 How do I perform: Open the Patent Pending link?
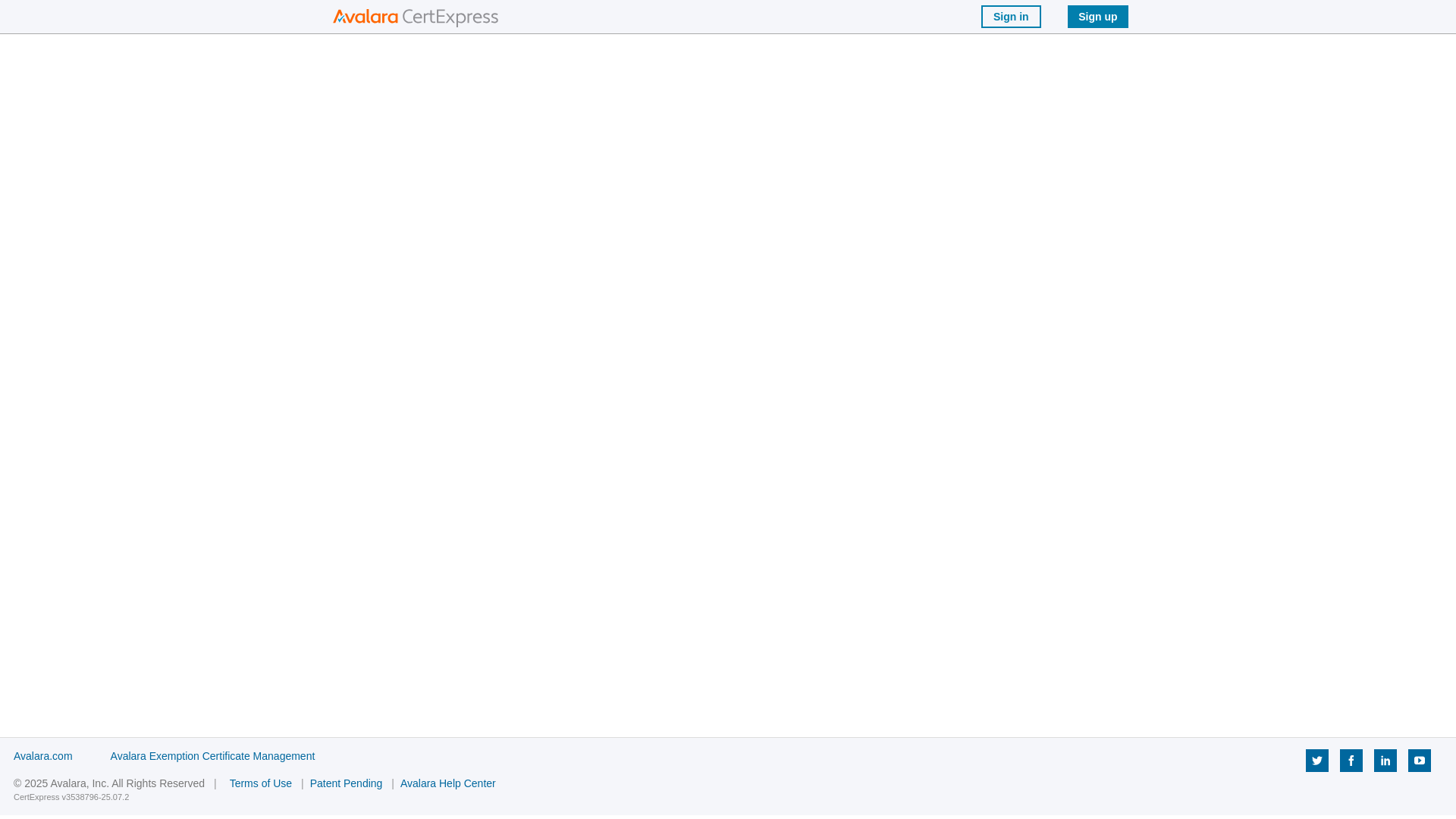347,783
